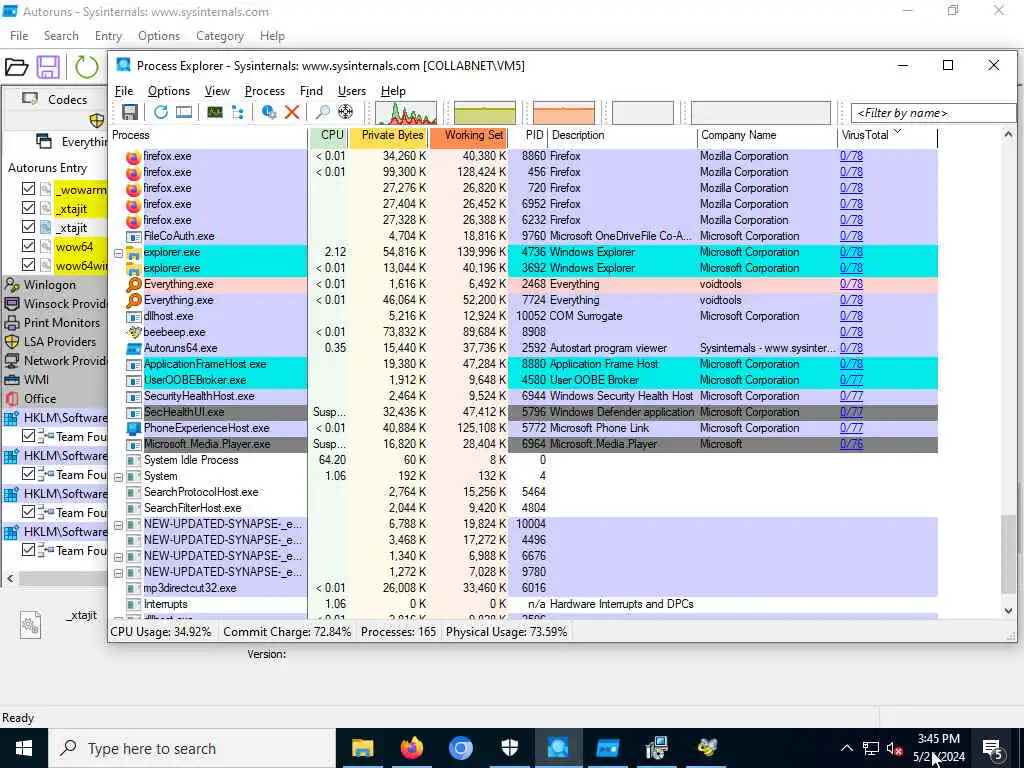Open the VirusTotal 0/78 link for beebeep.exe
The image size is (1024, 768).
coord(851,332)
